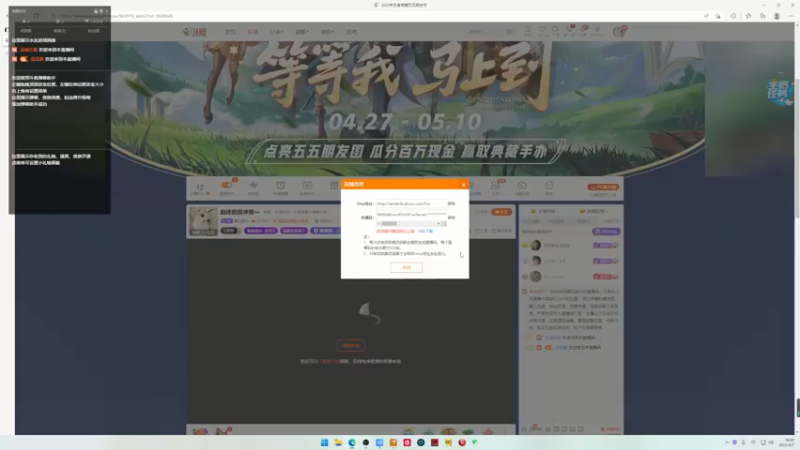
Task: Click the volume icon in system tray
Action: coord(771,442)
